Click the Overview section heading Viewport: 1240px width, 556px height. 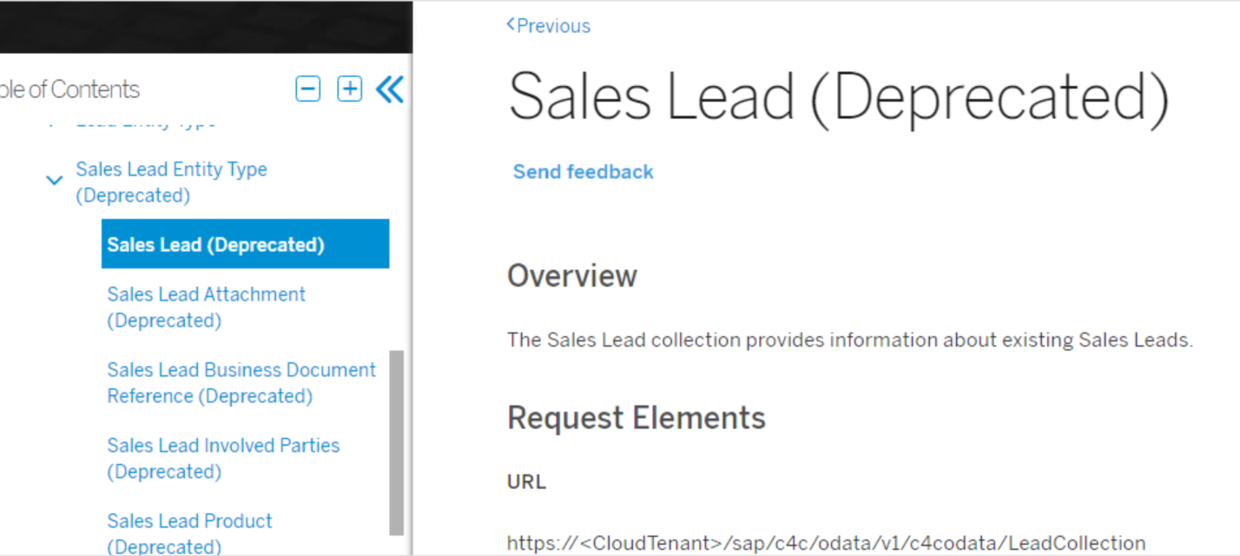[x=572, y=276]
